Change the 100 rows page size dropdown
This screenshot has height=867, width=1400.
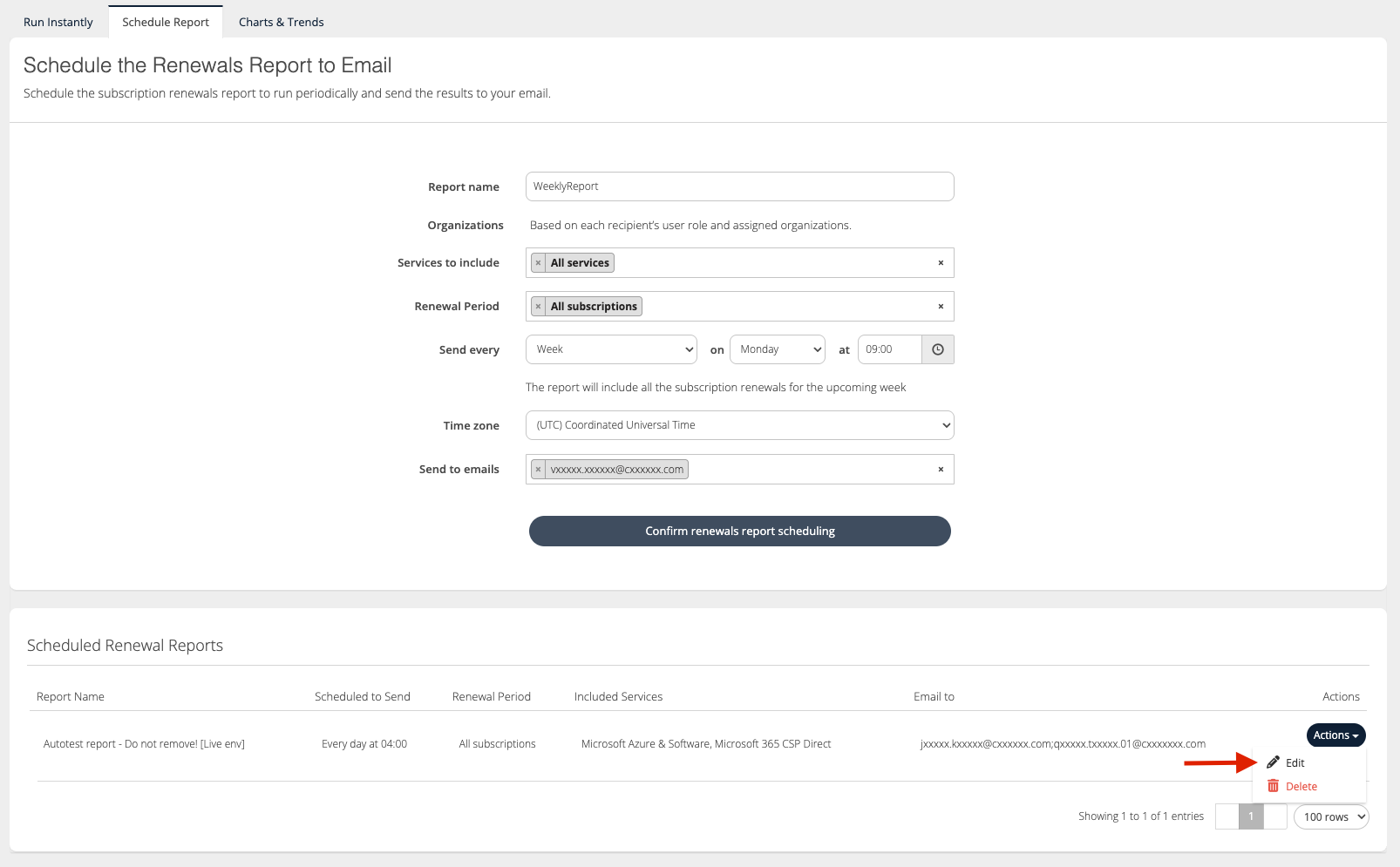coord(1330,816)
